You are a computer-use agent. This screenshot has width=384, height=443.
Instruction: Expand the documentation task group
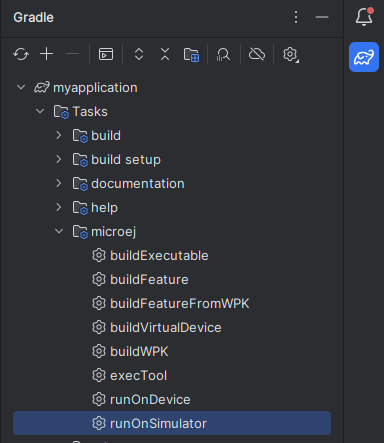pyautogui.click(x=59, y=183)
